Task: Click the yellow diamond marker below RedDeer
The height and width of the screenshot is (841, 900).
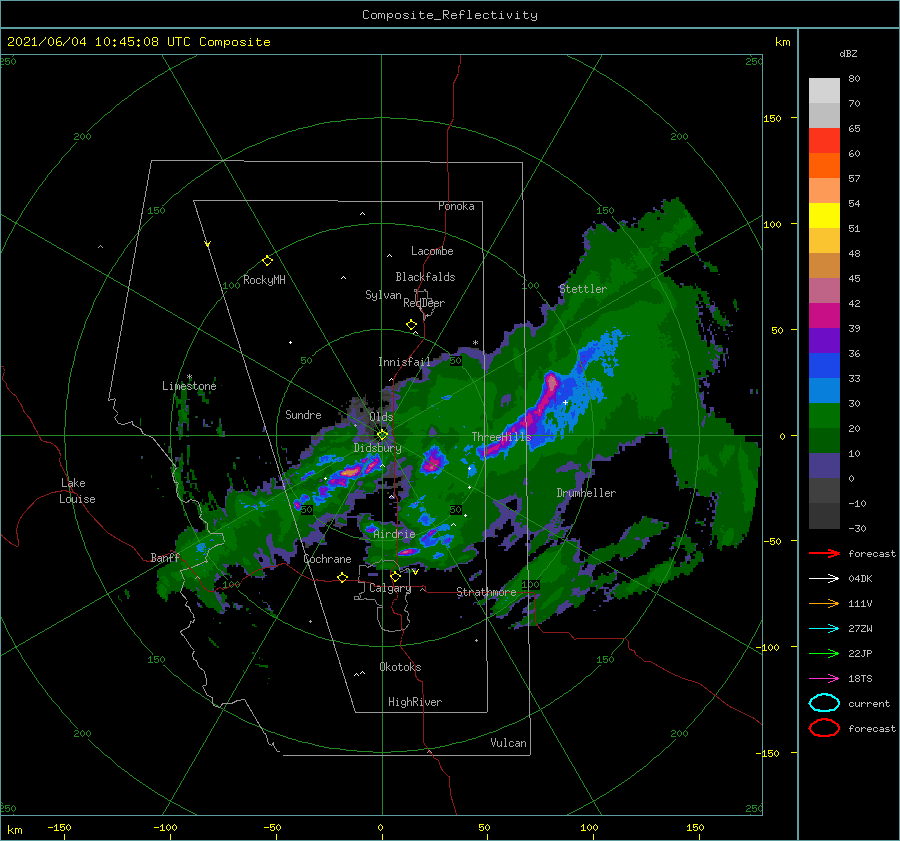Action: click(x=411, y=325)
